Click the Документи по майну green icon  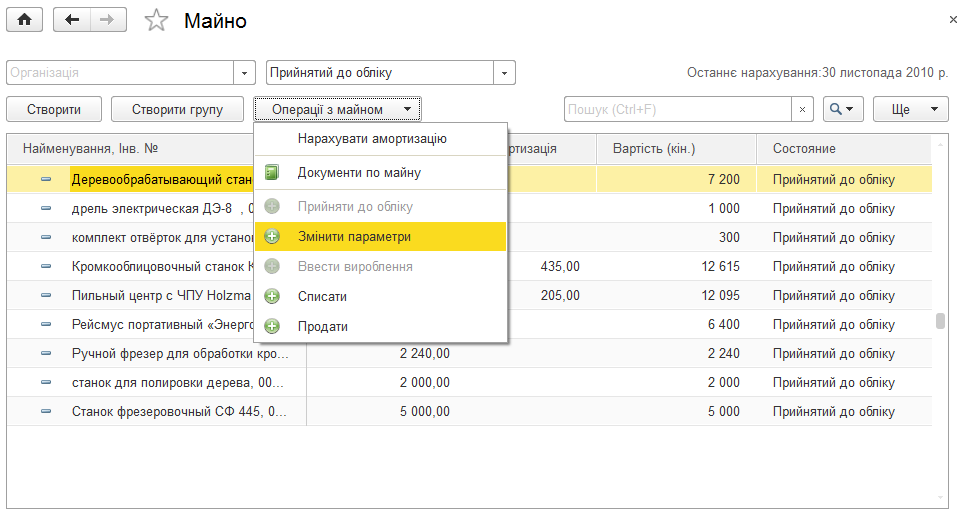(x=272, y=172)
